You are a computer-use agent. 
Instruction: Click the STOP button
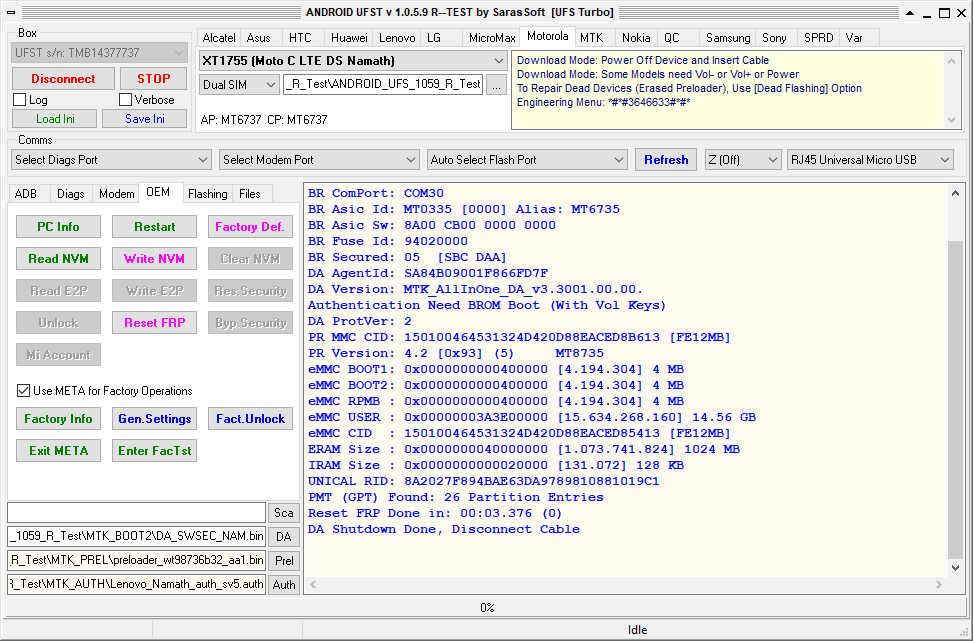click(153, 79)
